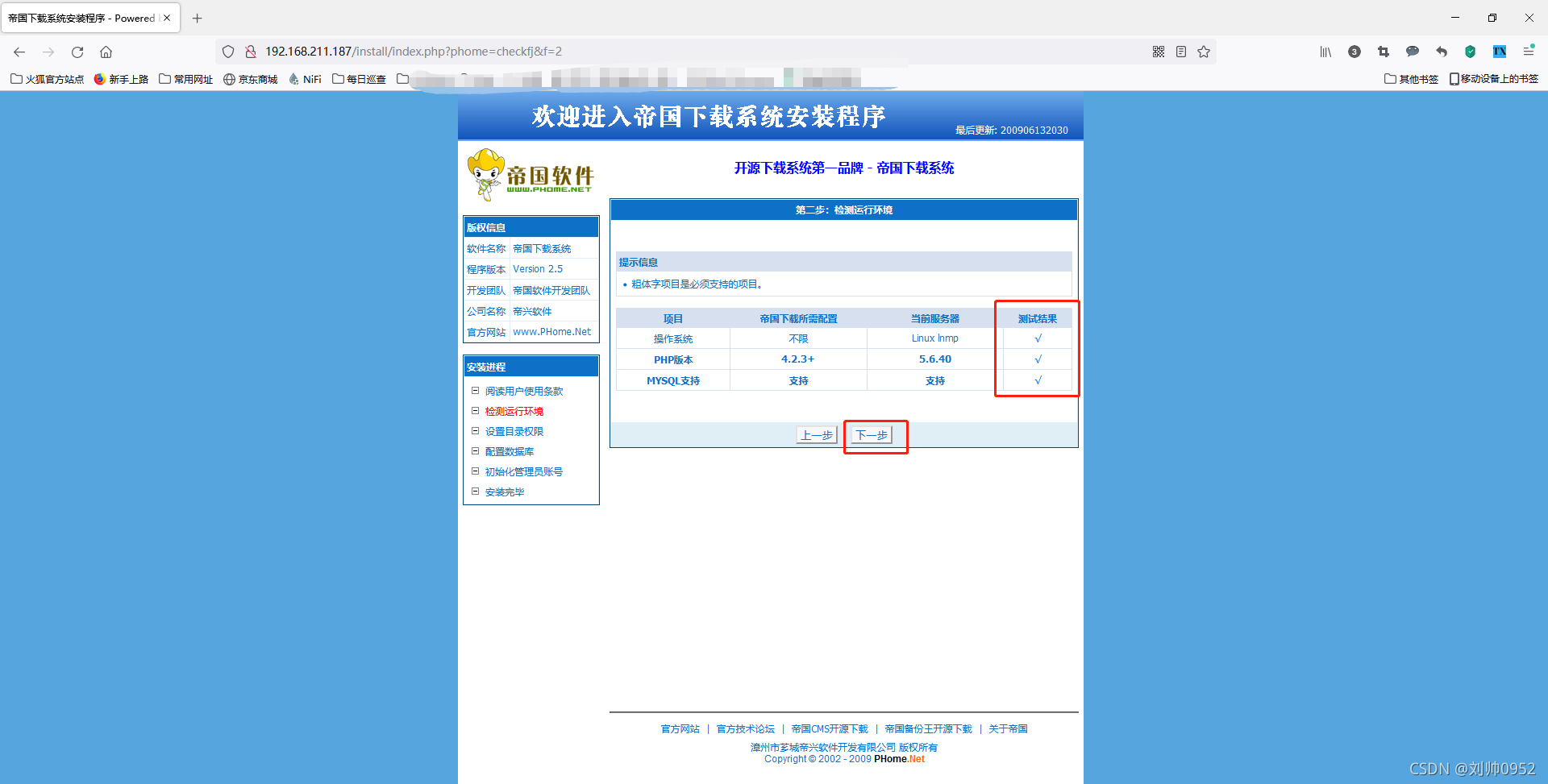Click the 上一步 button
Image resolution: width=1548 pixels, height=784 pixels.
pyautogui.click(x=817, y=435)
